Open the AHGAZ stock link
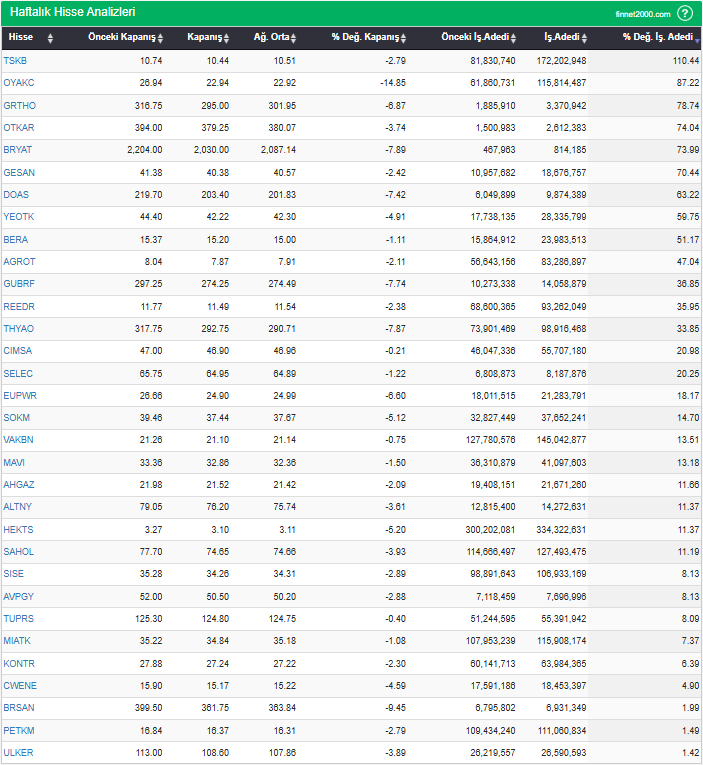703x765 pixels. 19,484
